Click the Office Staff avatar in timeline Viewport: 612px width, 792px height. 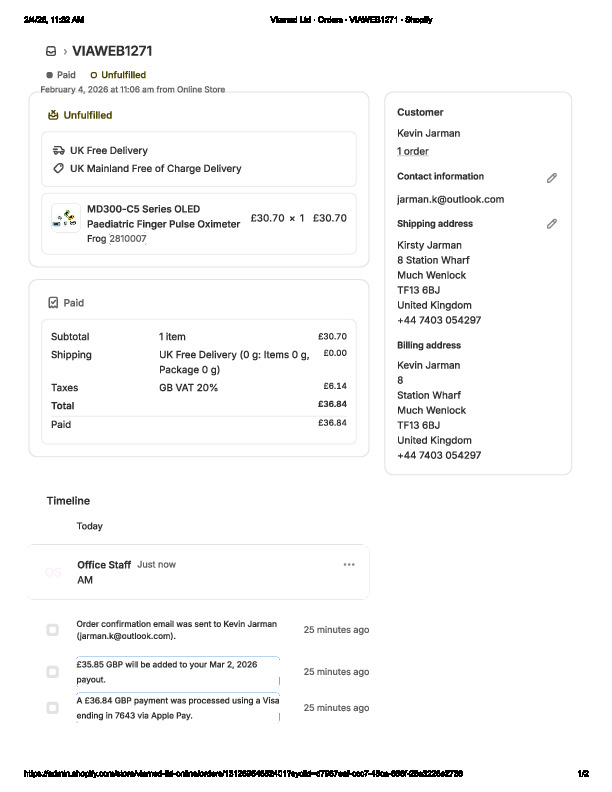[53, 573]
